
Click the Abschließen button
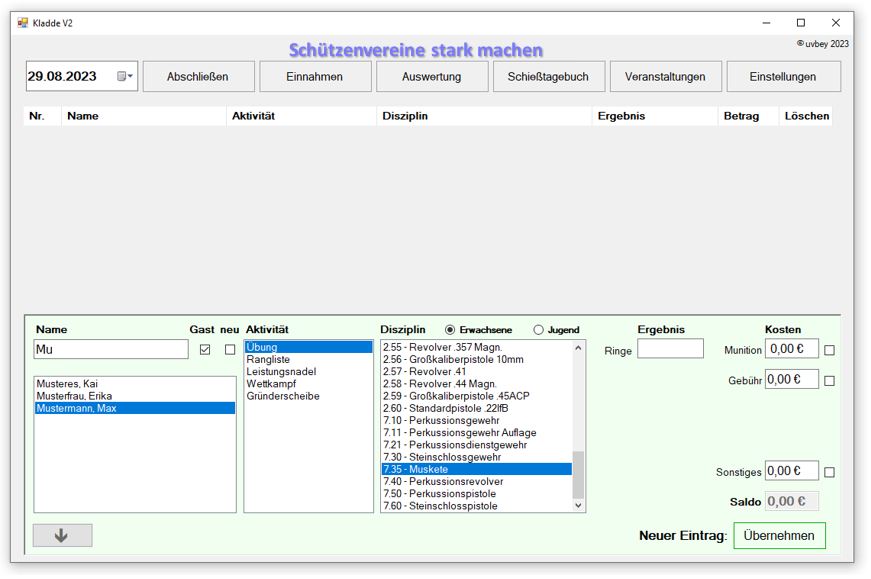pyautogui.click(x=198, y=77)
